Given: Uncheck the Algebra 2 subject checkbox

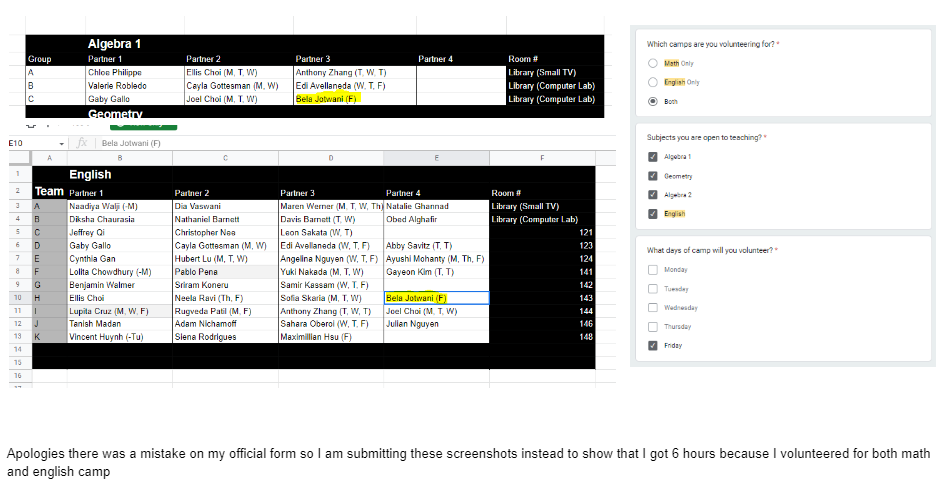Looking at the screenshot, I should click(653, 195).
